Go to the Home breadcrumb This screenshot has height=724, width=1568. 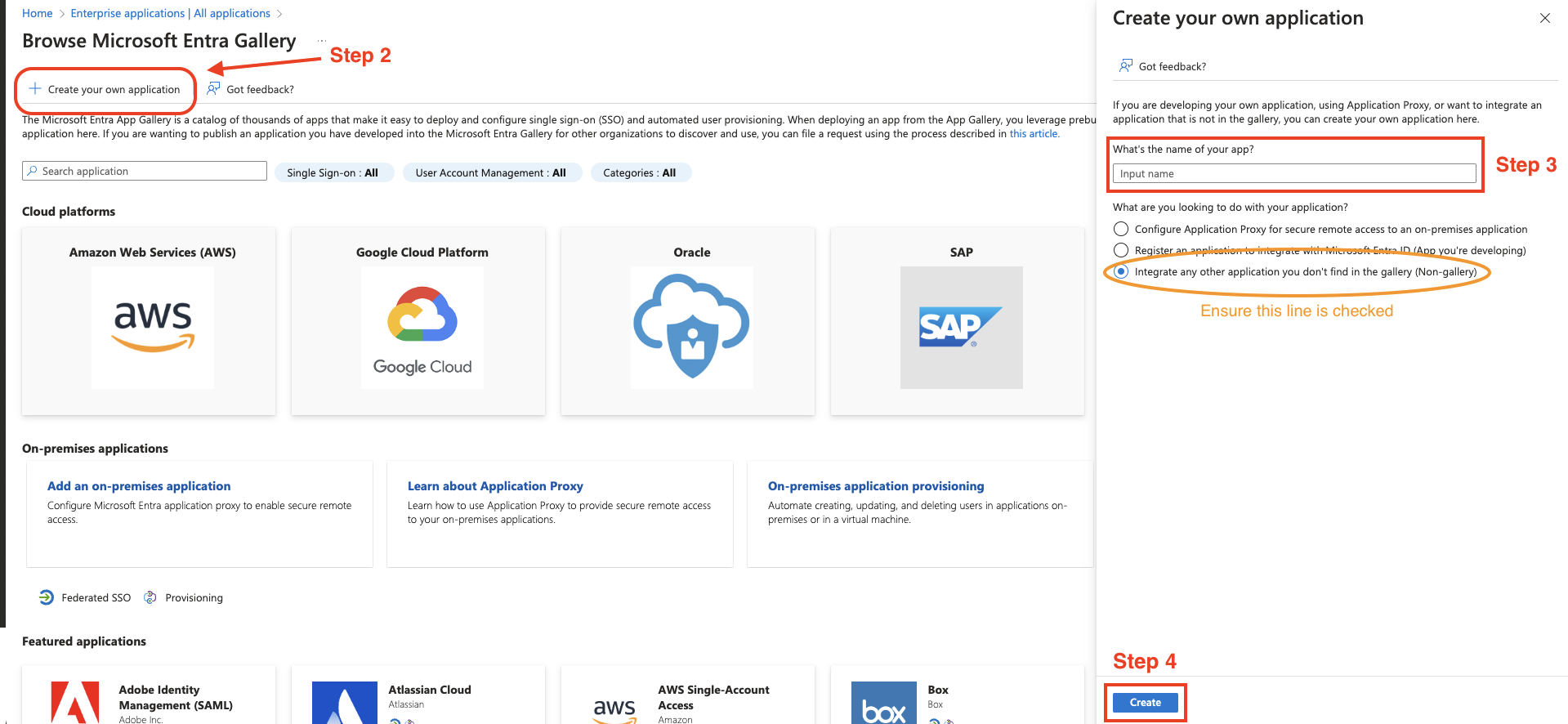click(x=38, y=13)
